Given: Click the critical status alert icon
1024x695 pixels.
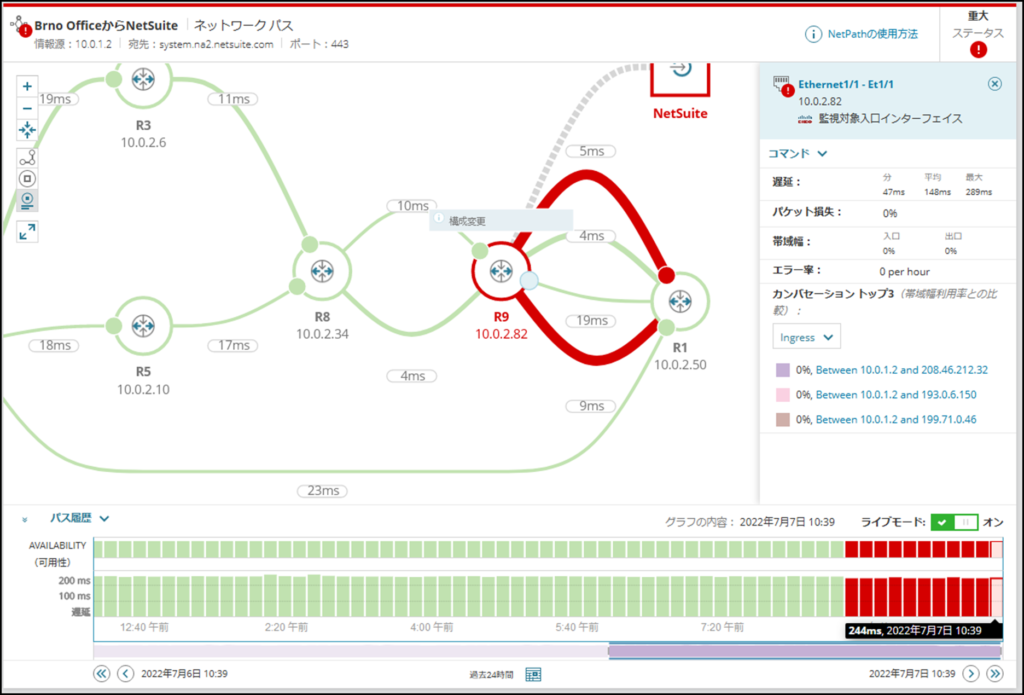Looking at the screenshot, I should coord(978,50).
